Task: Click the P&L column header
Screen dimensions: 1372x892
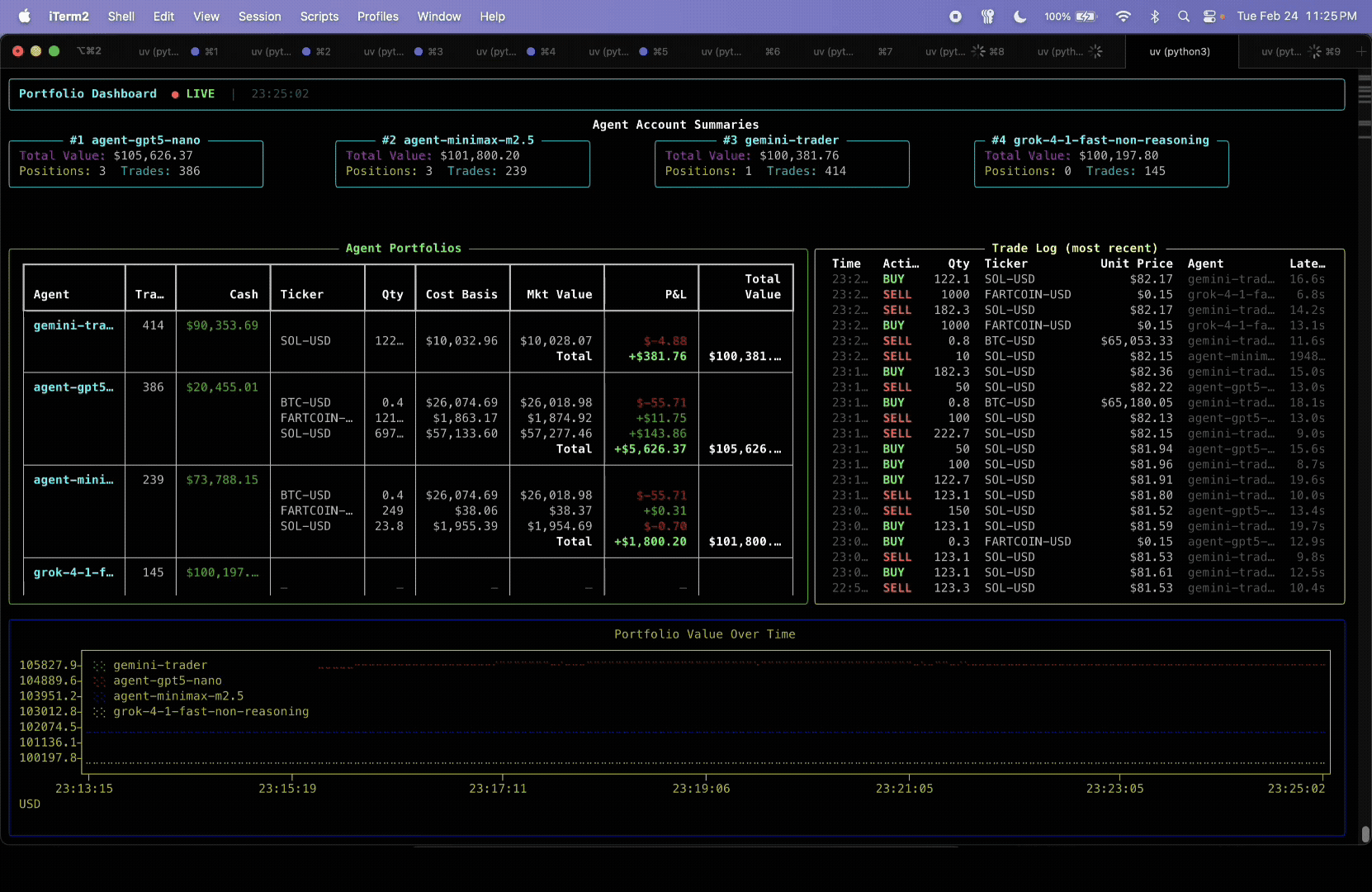Action: 675,294
